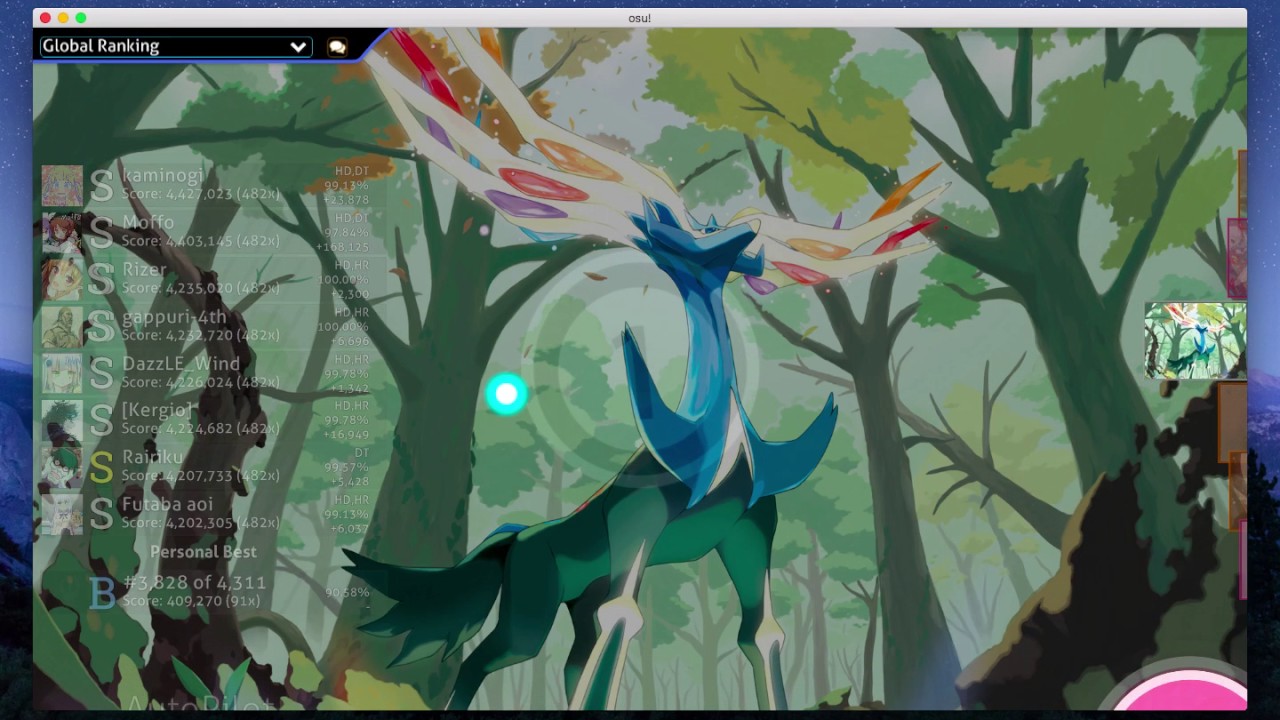1280x720 pixels.
Task: Select player name DazzLE_Wind
Action: (x=181, y=363)
